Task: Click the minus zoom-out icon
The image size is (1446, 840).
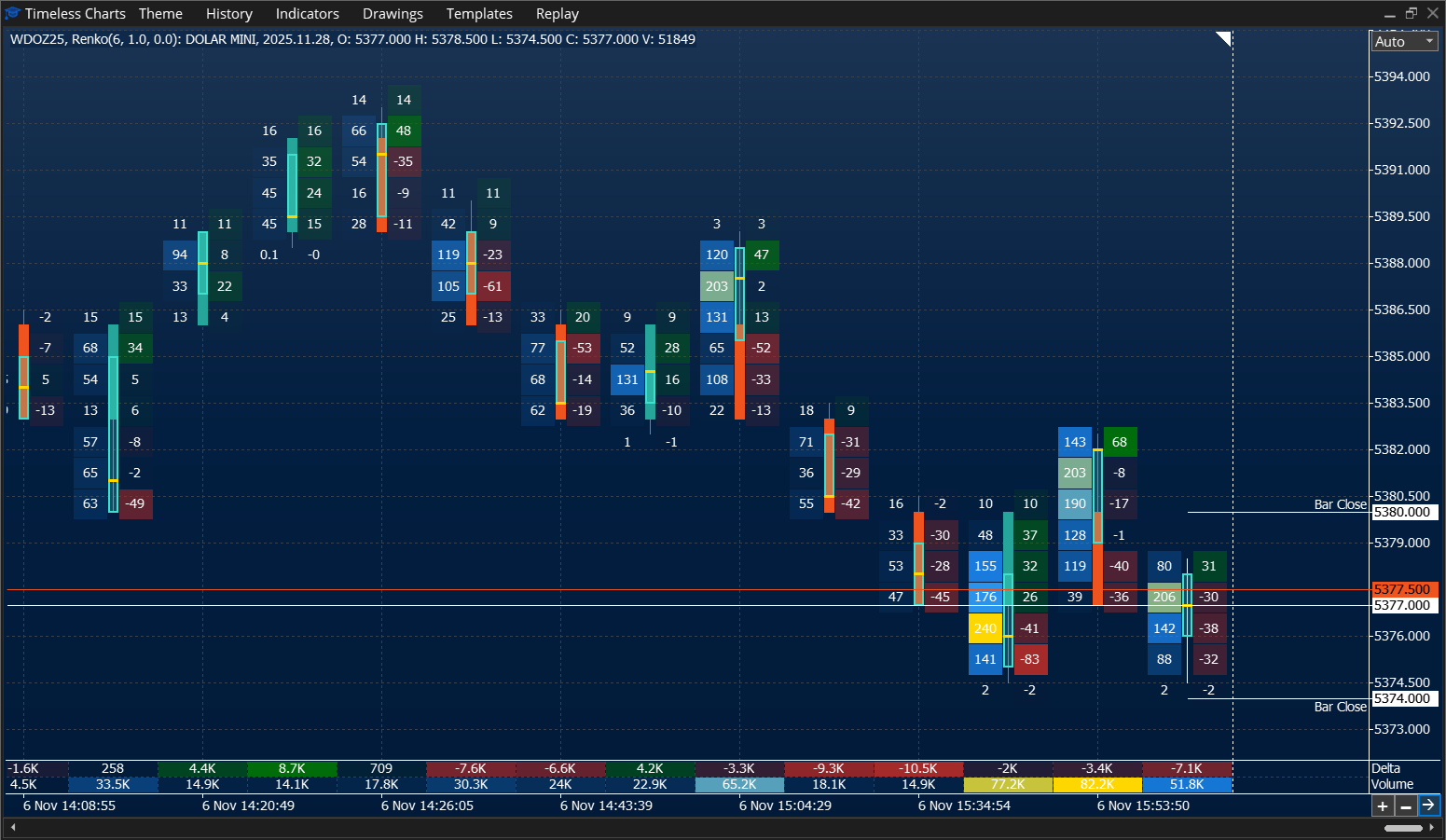Action: [1406, 806]
